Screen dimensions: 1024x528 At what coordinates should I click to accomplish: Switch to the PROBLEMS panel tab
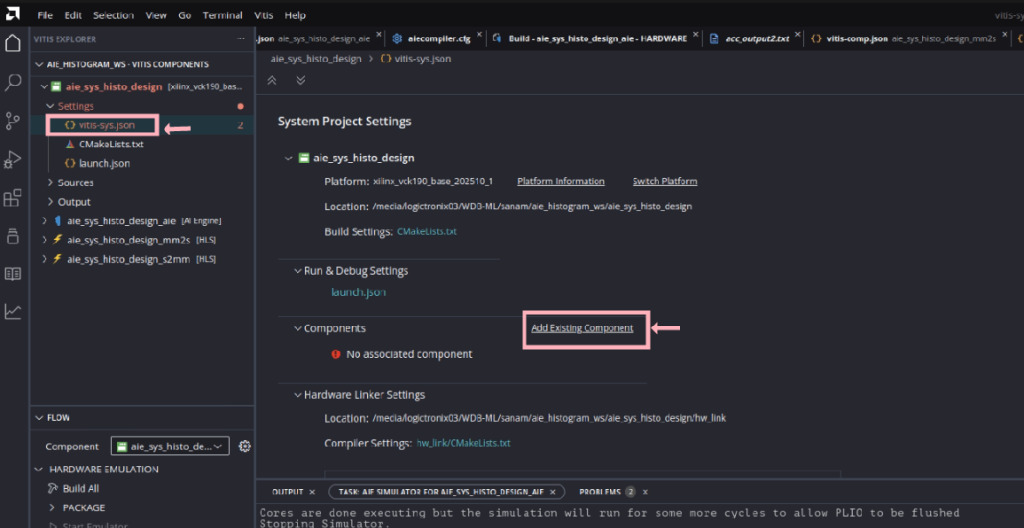pyautogui.click(x=600, y=491)
